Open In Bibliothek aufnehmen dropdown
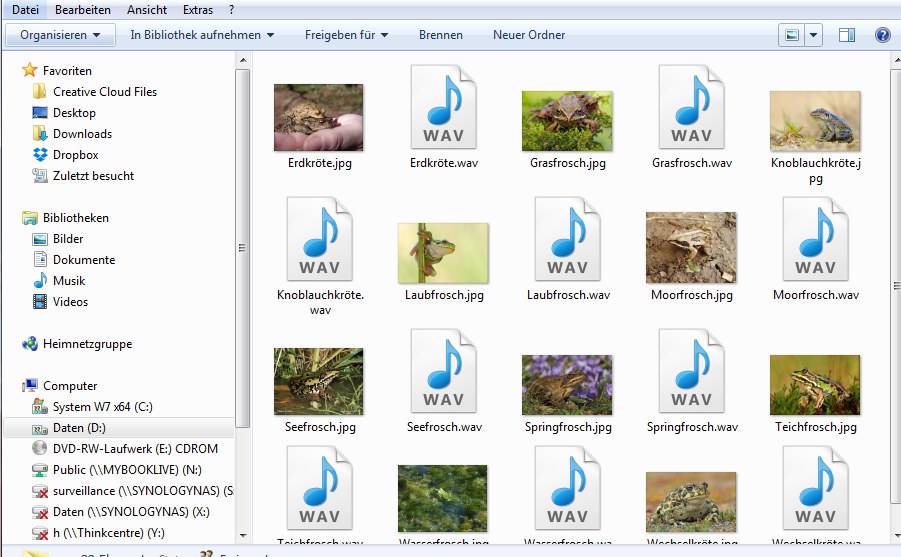The width and height of the screenshot is (901, 557). [202, 35]
